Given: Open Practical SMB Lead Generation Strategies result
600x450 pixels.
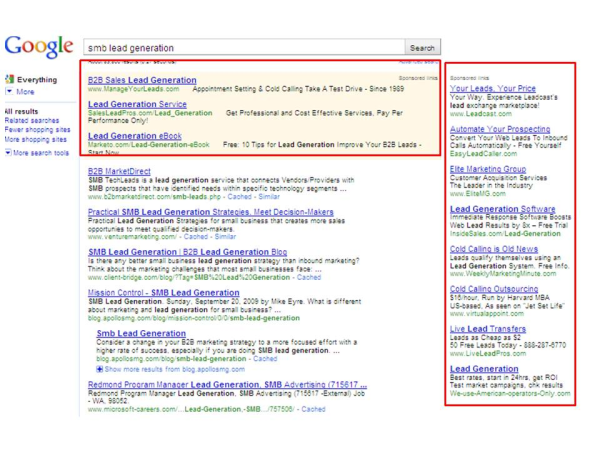Looking at the screenshot, I should click(x=210, y=212).
